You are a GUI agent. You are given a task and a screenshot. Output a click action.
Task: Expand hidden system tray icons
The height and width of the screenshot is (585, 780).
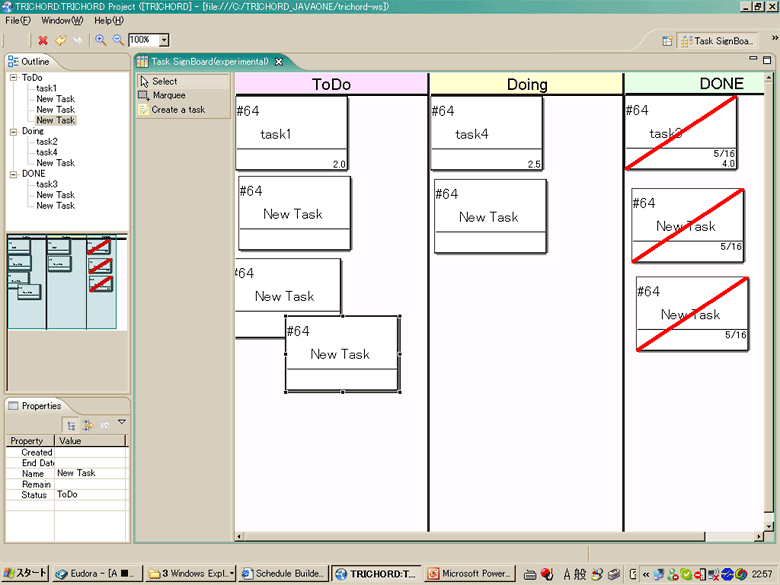[646, 574]
